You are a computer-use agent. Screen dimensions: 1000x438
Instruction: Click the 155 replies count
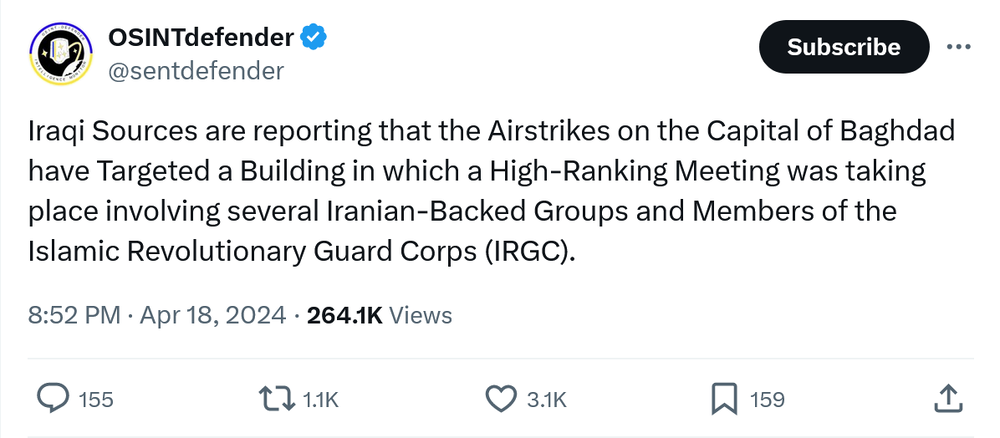pos(96,400)
